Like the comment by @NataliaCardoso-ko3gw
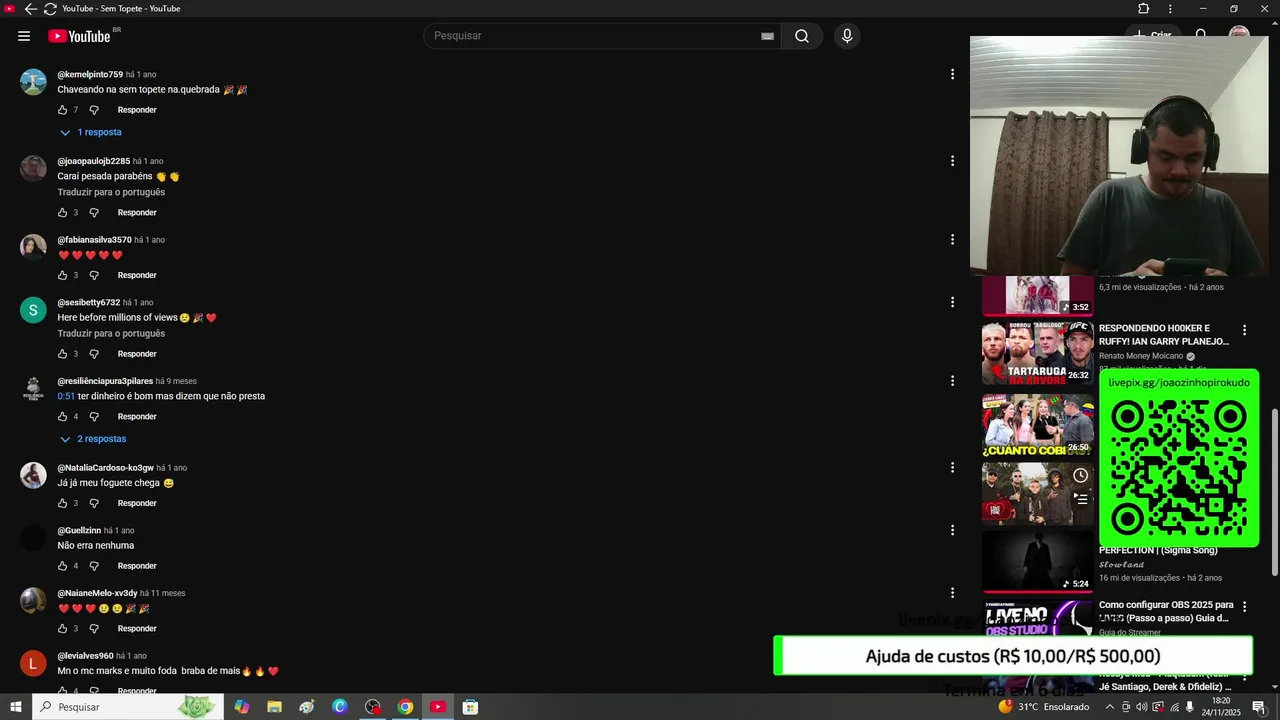This screenshot has height=720, width=1280. pos(62,503)
